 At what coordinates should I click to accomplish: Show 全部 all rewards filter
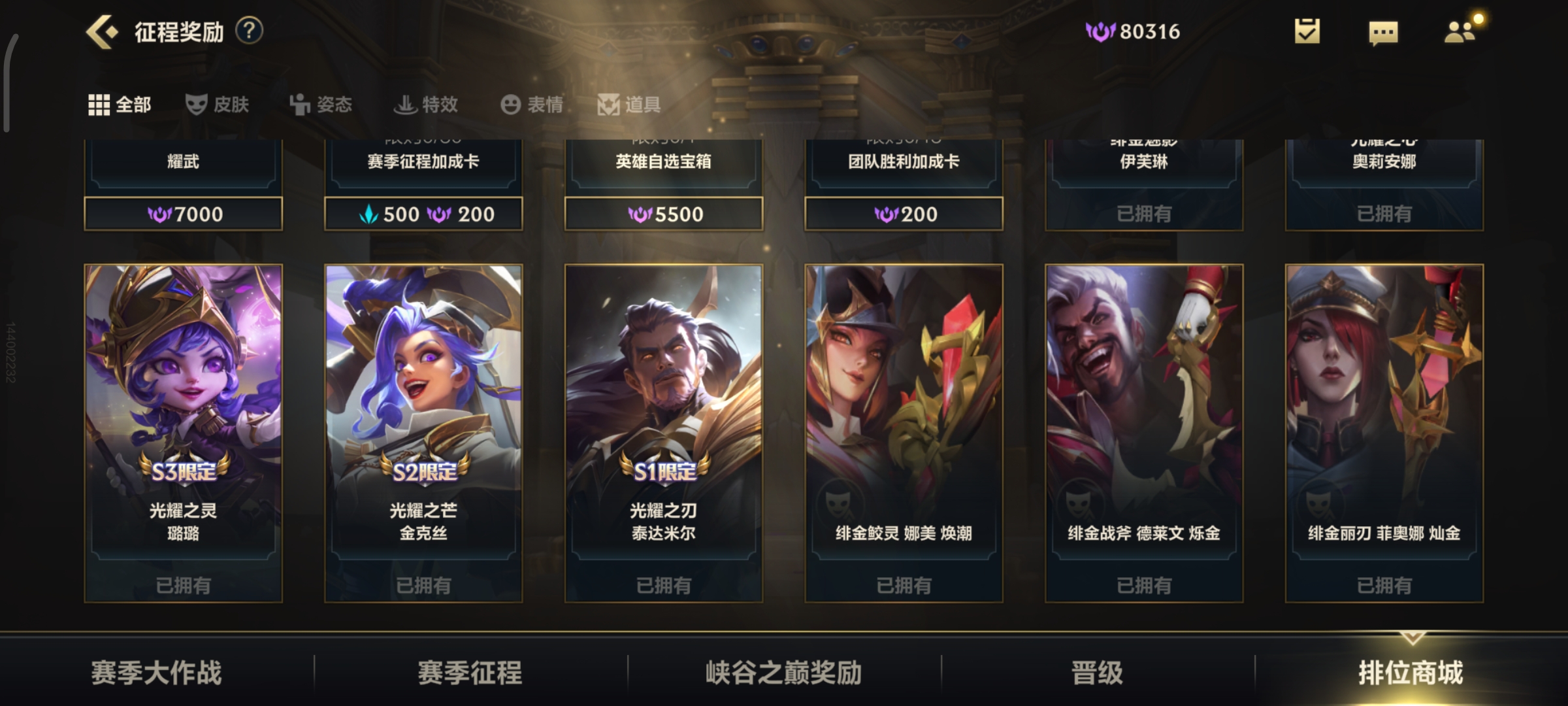tap(120, 104)
